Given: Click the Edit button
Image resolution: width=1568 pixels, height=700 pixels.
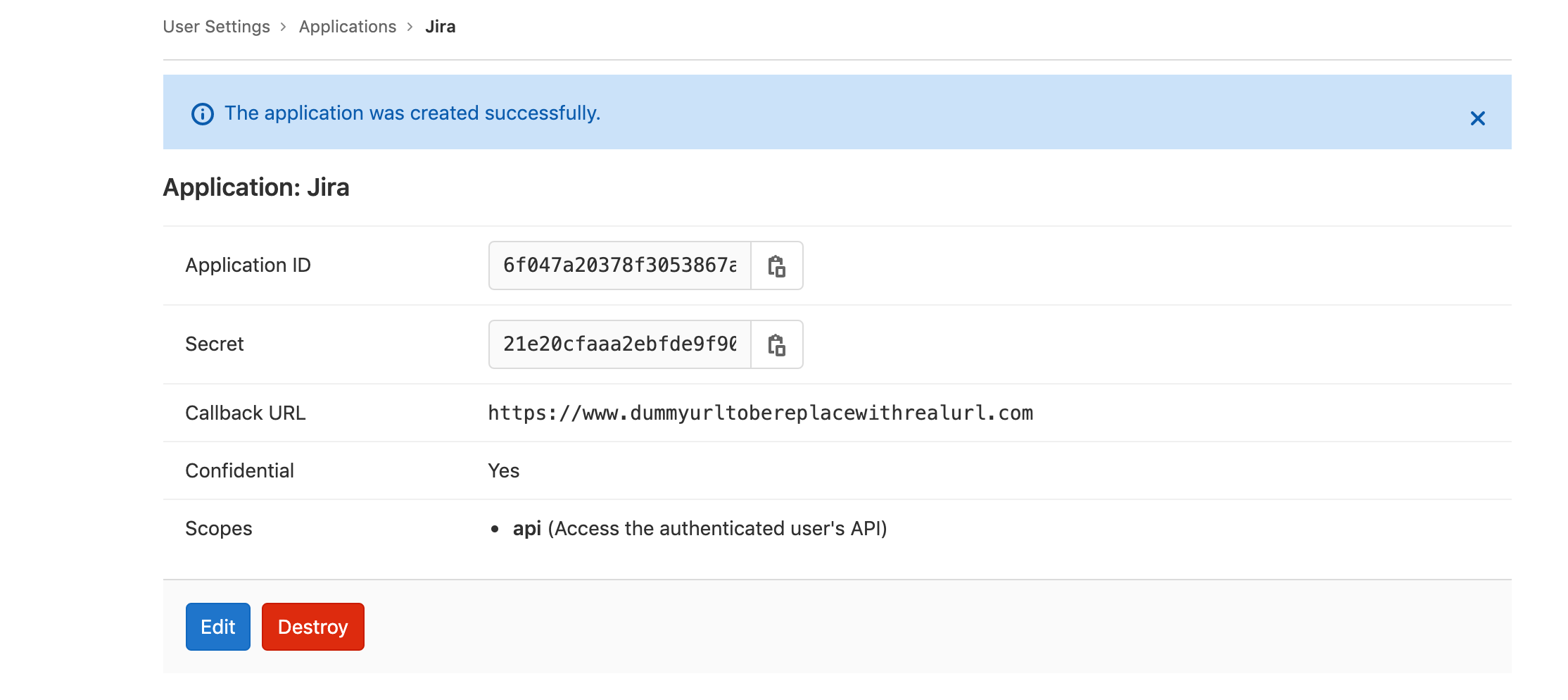Looking at the screenshot, I should 217,627.
